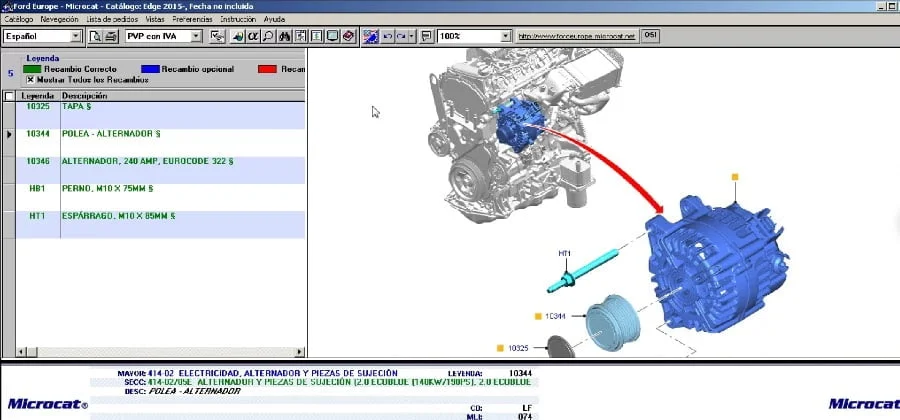This screenshot has width=900, height=420.
Task: Select the POLEA - ALTERNADOR row
Action: (160, 143)
